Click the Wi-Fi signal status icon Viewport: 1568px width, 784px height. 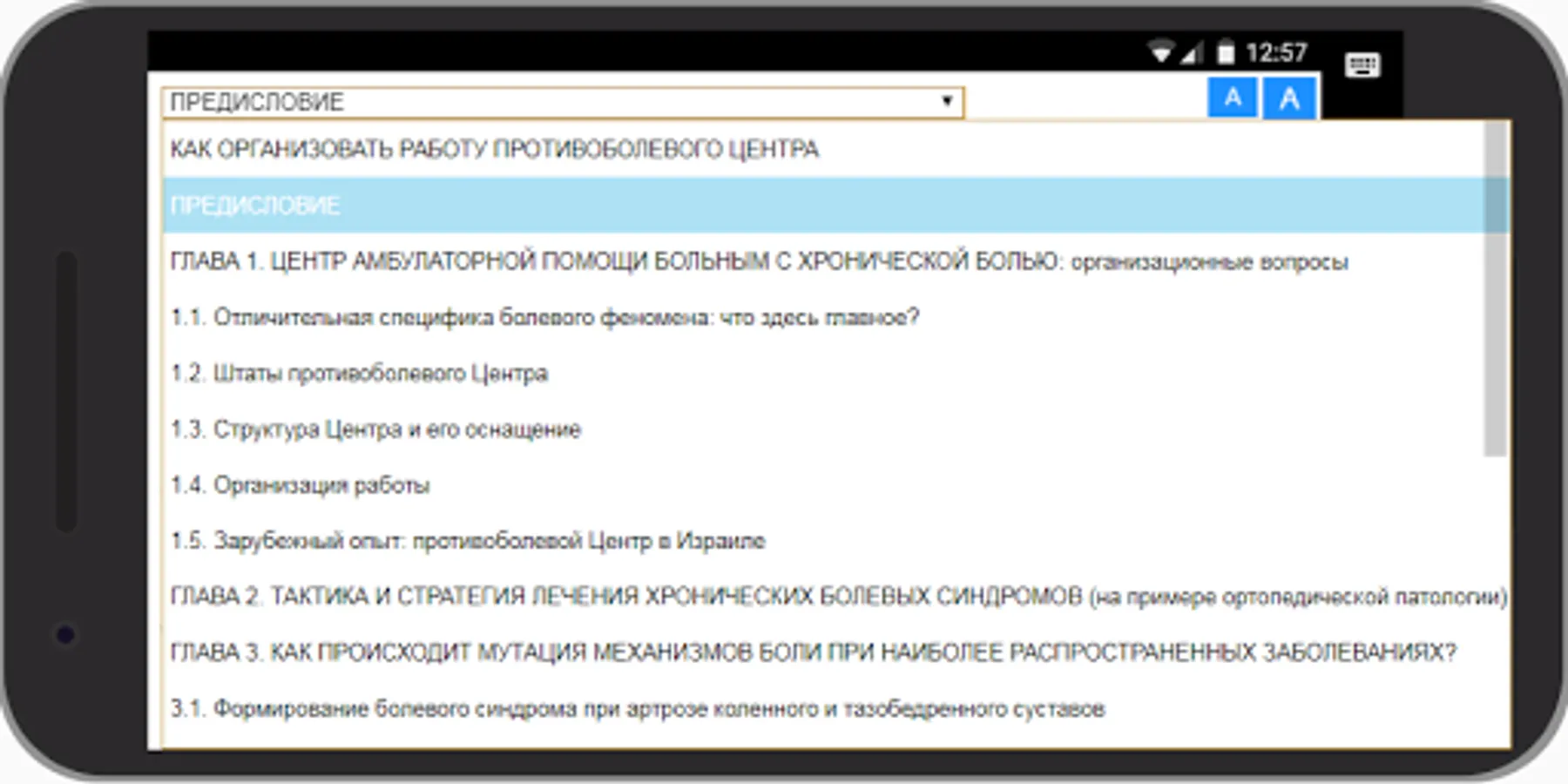pos(1160,52)
